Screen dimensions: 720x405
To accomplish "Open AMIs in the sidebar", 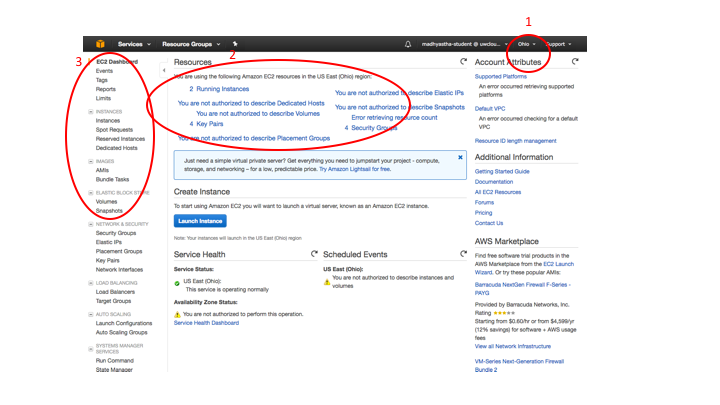I will tap(102, 170).
